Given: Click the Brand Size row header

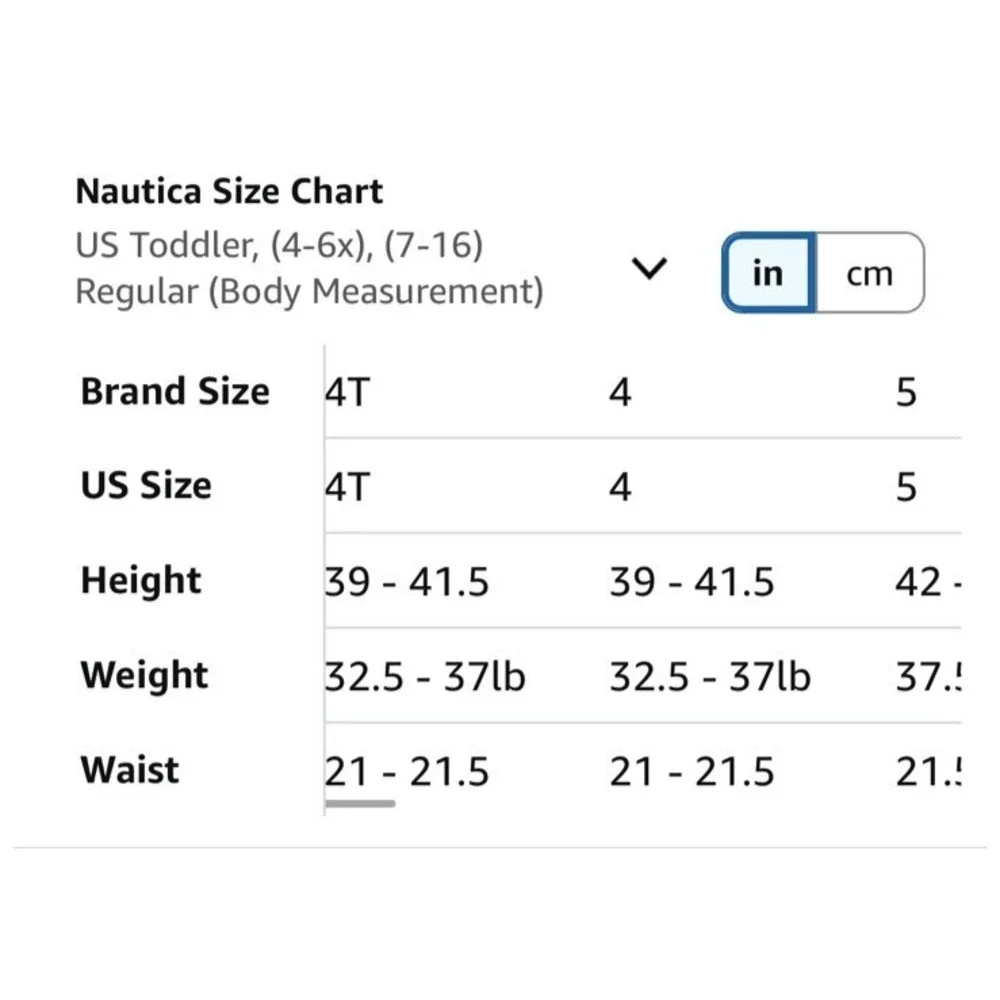Looking at the screenshot, I should [175, 391].
